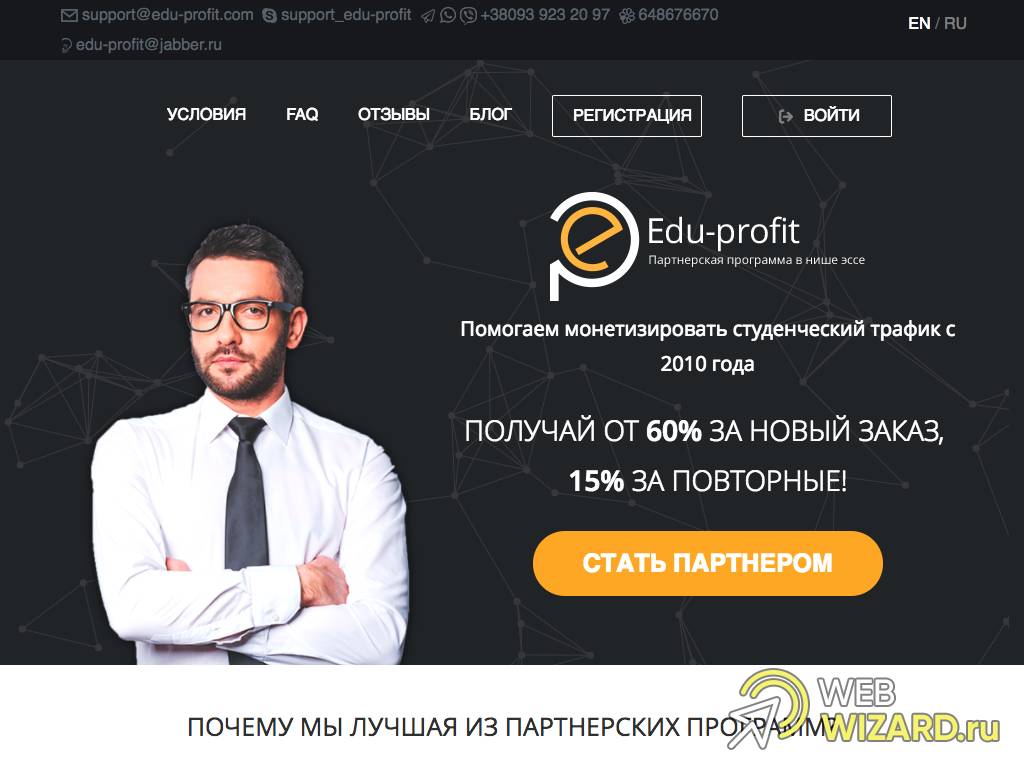Click the email envelope icon
The width and height of the screenshot is (1024, 768).
[x=69, y=15]
